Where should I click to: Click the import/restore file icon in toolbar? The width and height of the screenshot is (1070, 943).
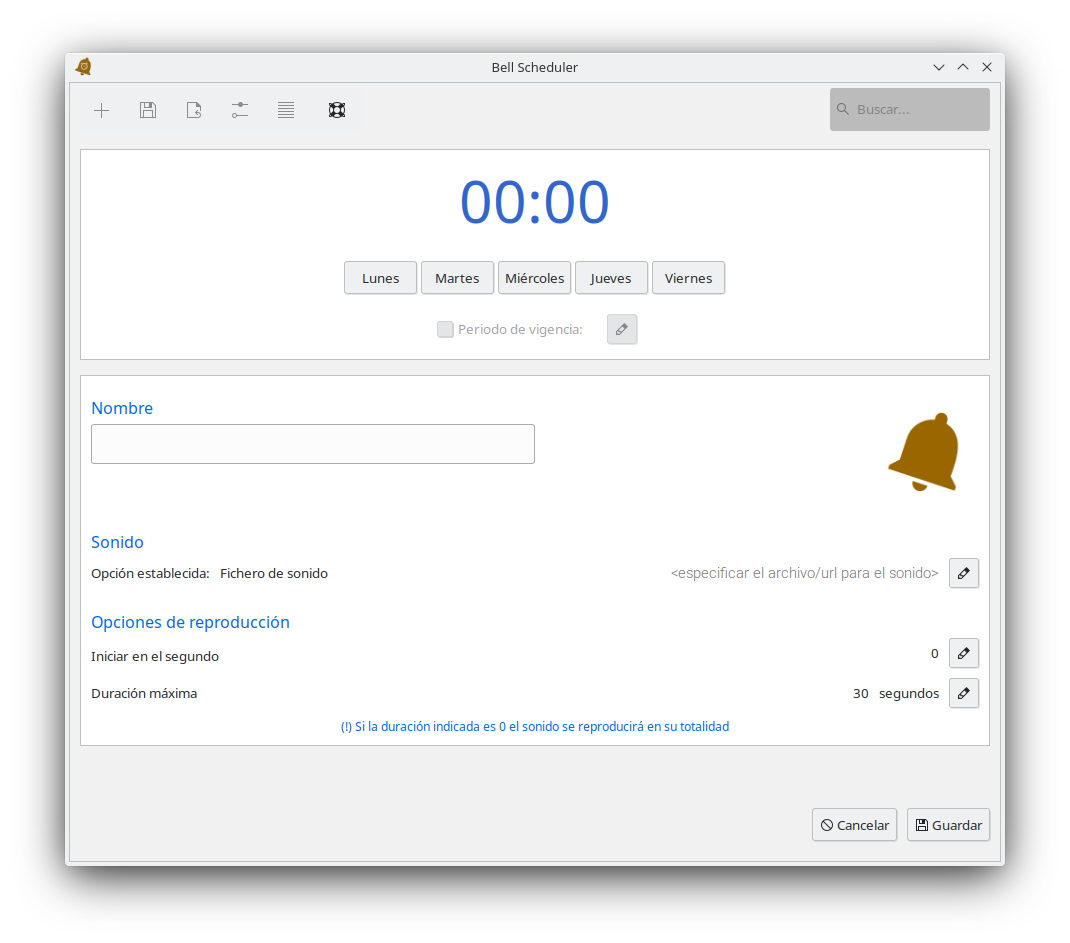[194, 110]
